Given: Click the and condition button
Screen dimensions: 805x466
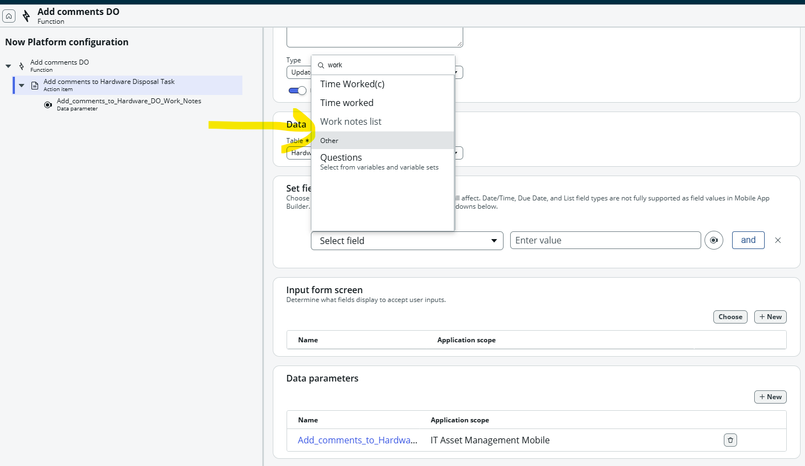Looking at the screenshot, I should (748, 240).
